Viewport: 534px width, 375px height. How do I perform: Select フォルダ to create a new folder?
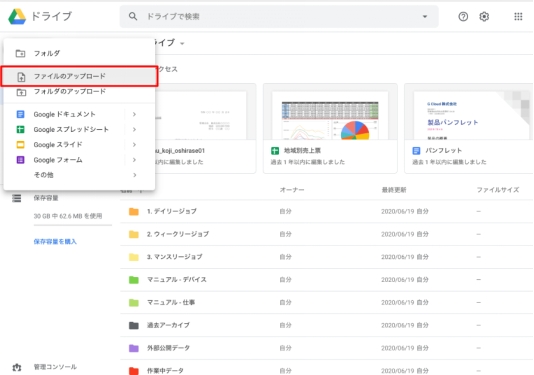(x=79, y=53)
